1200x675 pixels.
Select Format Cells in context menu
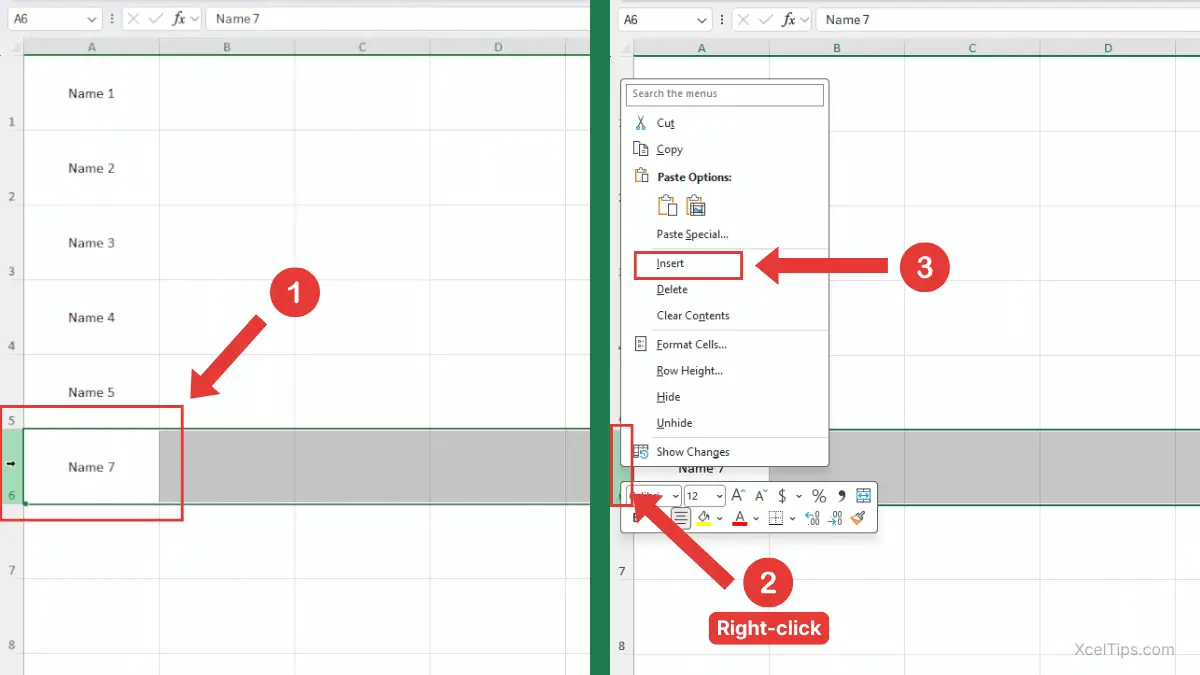[x=691, y=345]
